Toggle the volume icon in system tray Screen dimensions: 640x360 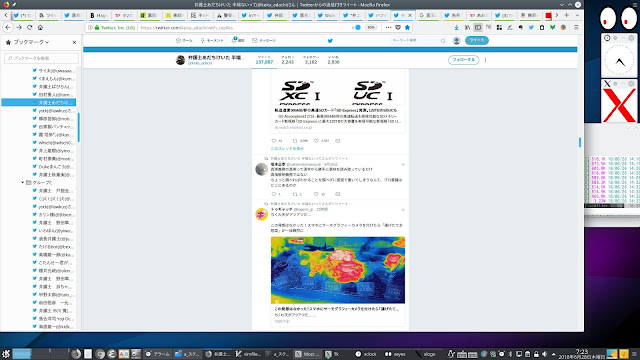pyautogui.click(x=544, y=354)
